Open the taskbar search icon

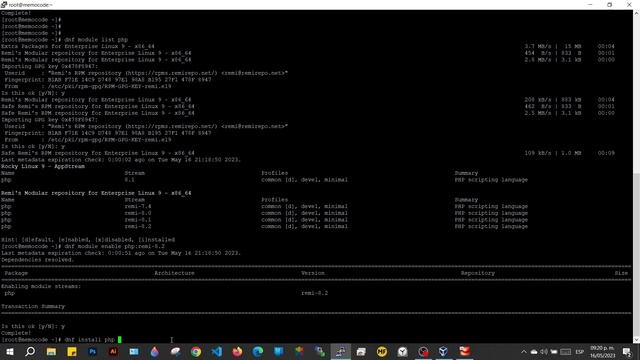(x=30, y=351)
